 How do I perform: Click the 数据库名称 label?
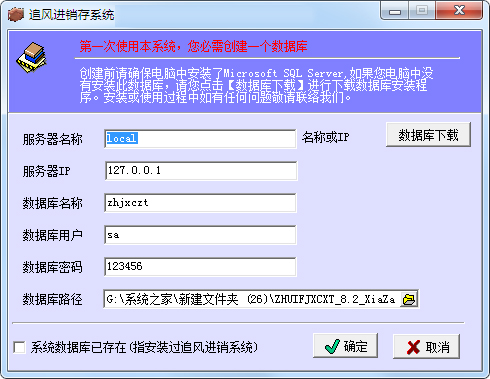pyautogui.click(x=52, y=203)
